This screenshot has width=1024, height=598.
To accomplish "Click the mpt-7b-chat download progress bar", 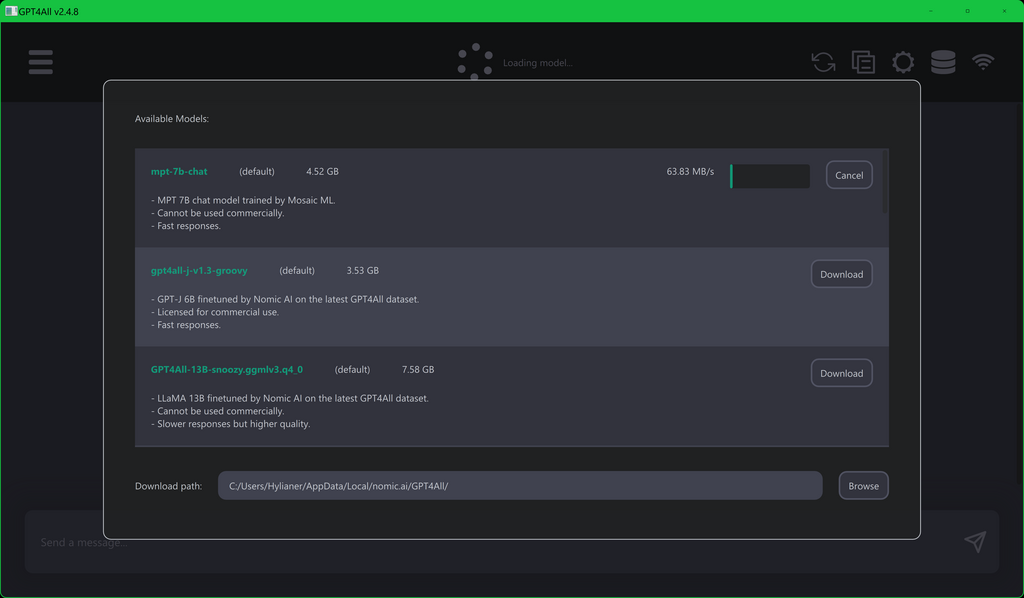I will pos(770,176).
